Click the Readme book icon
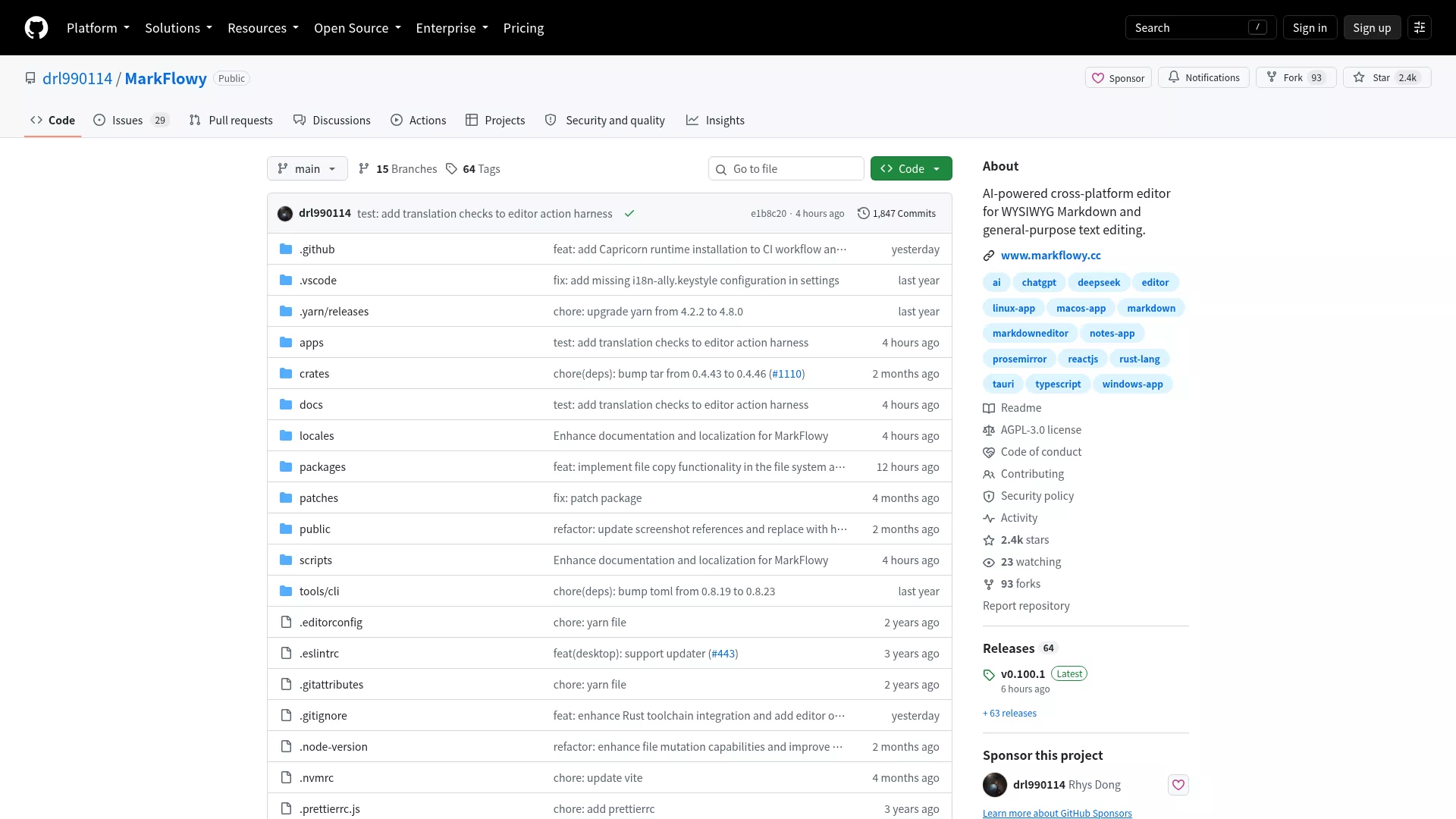Image resolution: width=1456 pixels, height=819 pixels. (x=989, y=408)
